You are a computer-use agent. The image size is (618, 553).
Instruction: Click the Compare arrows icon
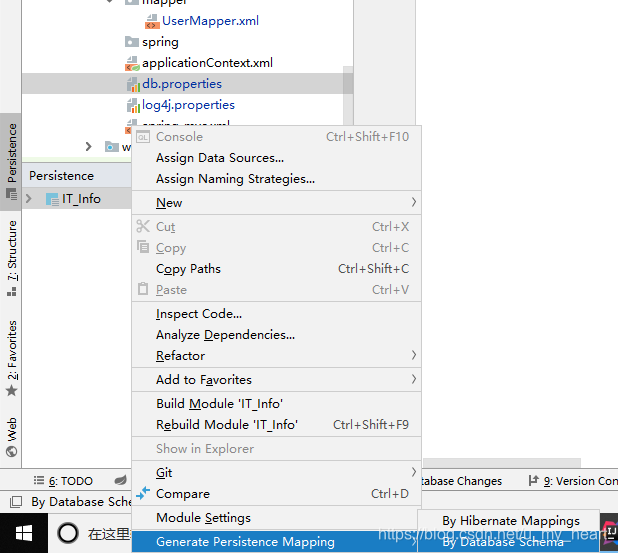pos(143,493)
